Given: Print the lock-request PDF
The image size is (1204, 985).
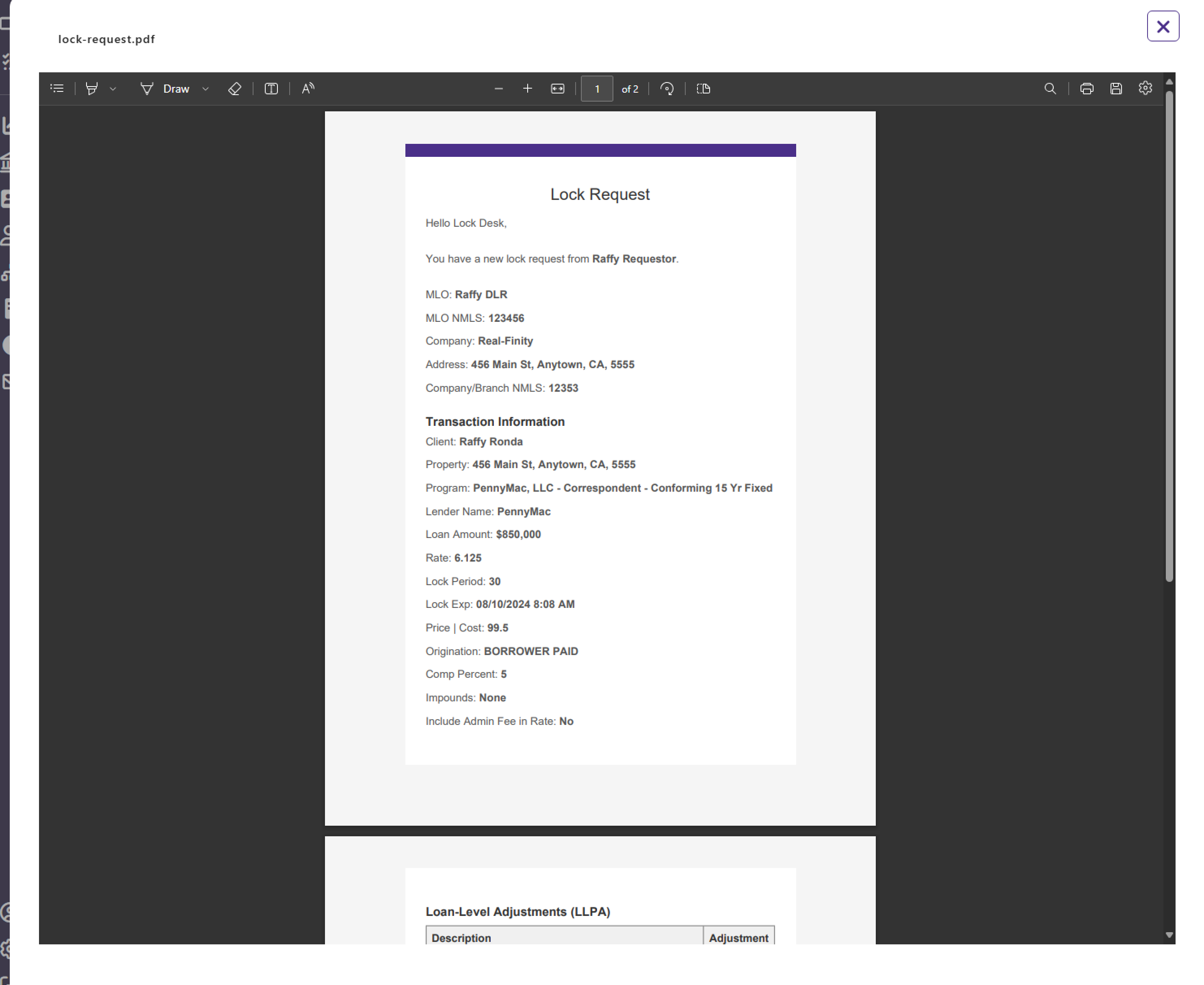Looking at the screenshot, I should 1087,89.
